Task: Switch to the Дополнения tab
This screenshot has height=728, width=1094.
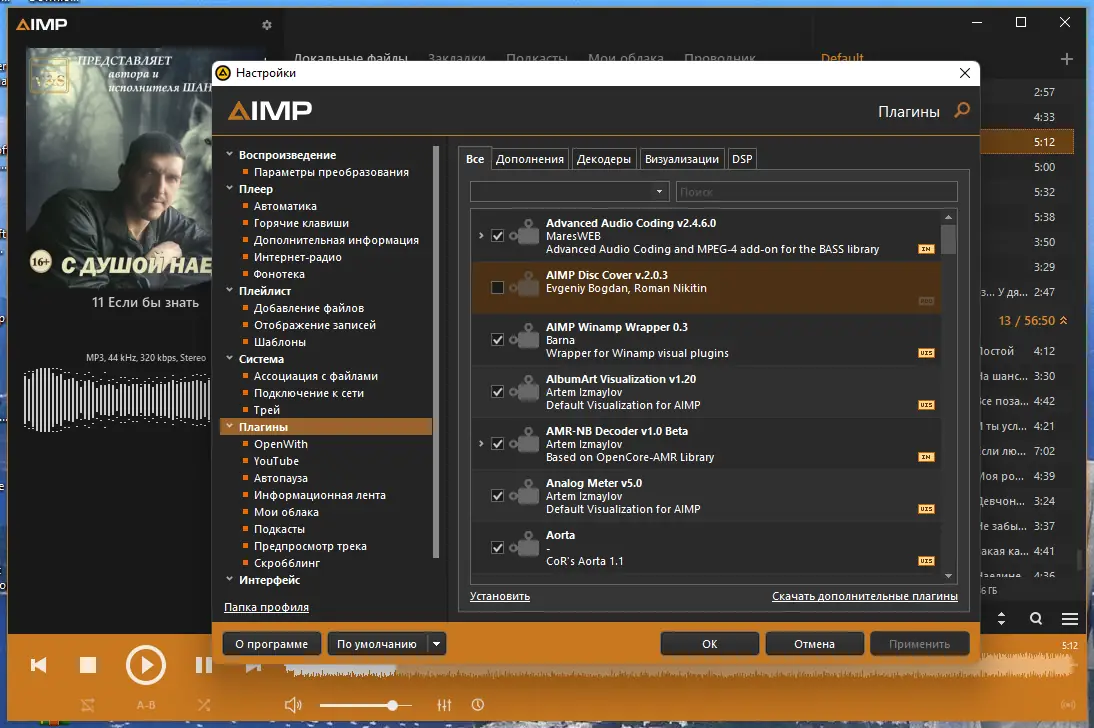Action: [530, 159]
